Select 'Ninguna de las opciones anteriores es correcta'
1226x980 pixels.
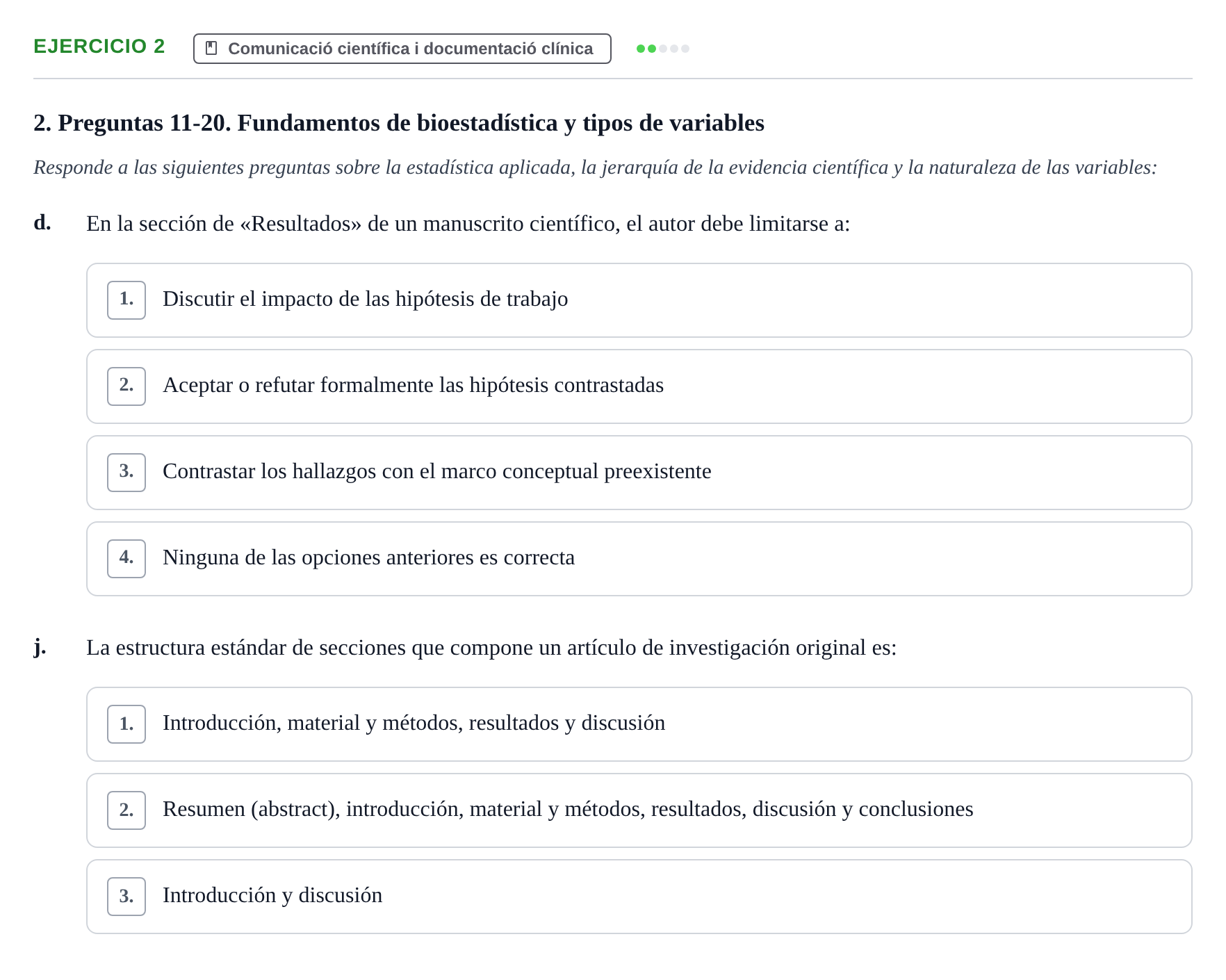click(x=639, y=559)
